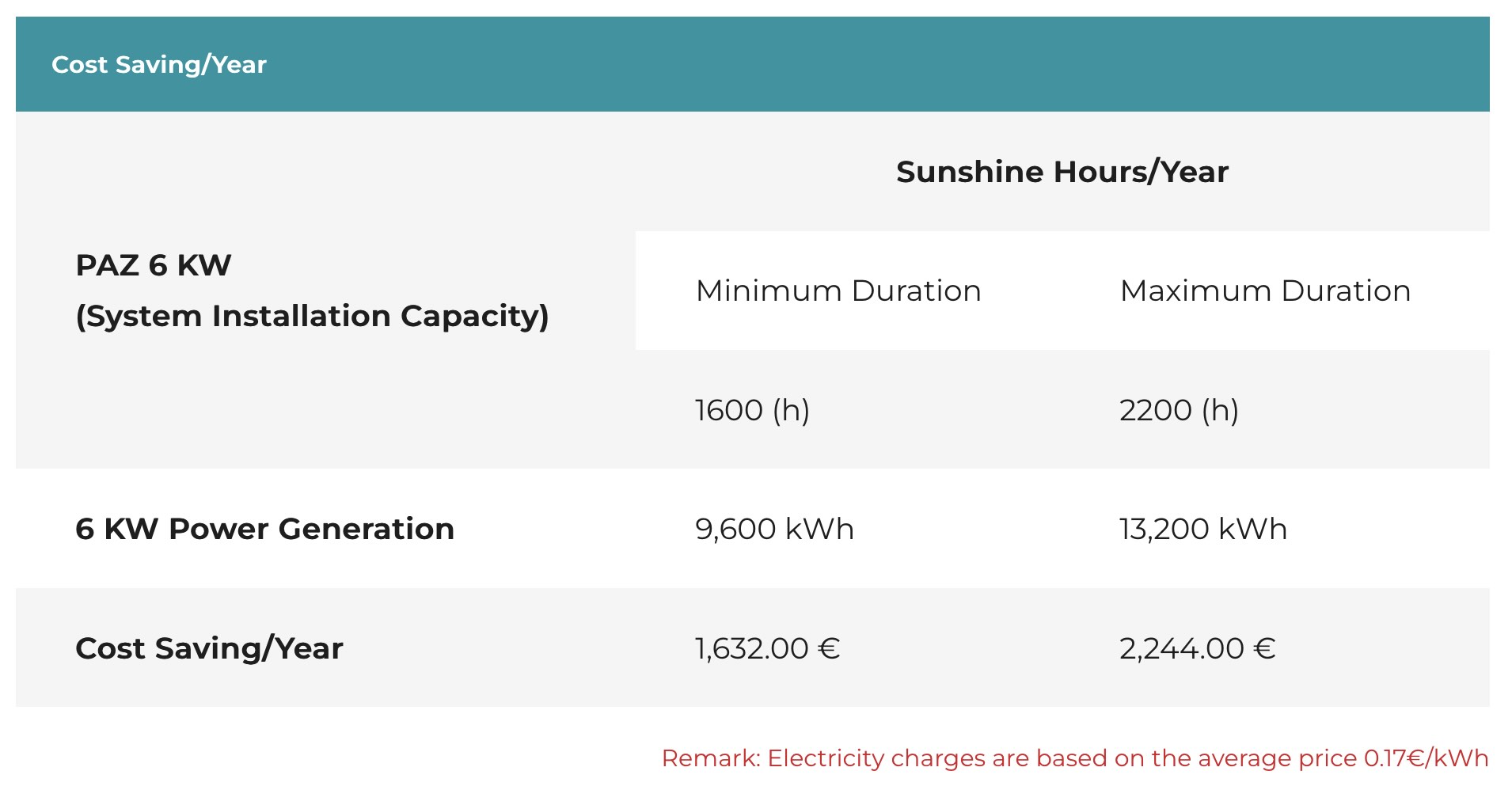Image resolution: width=1512 pixels, height=790 pixels.
Task: Click the 'PAZ 6 KW' label
Action: tap(153, 265)
